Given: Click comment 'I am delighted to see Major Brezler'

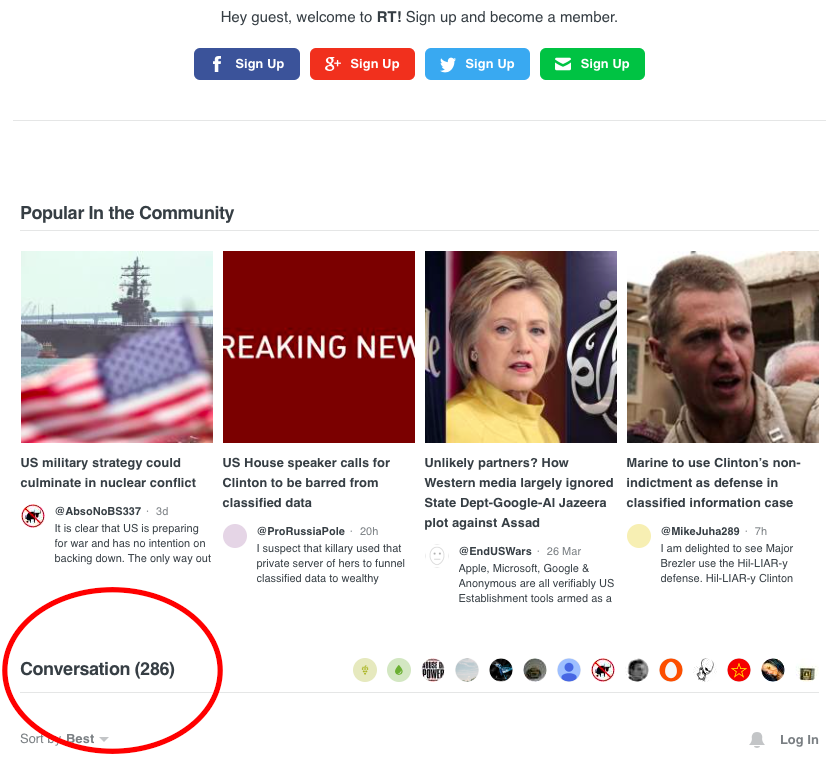Looking at the screenshot, I should coord(727,564).
